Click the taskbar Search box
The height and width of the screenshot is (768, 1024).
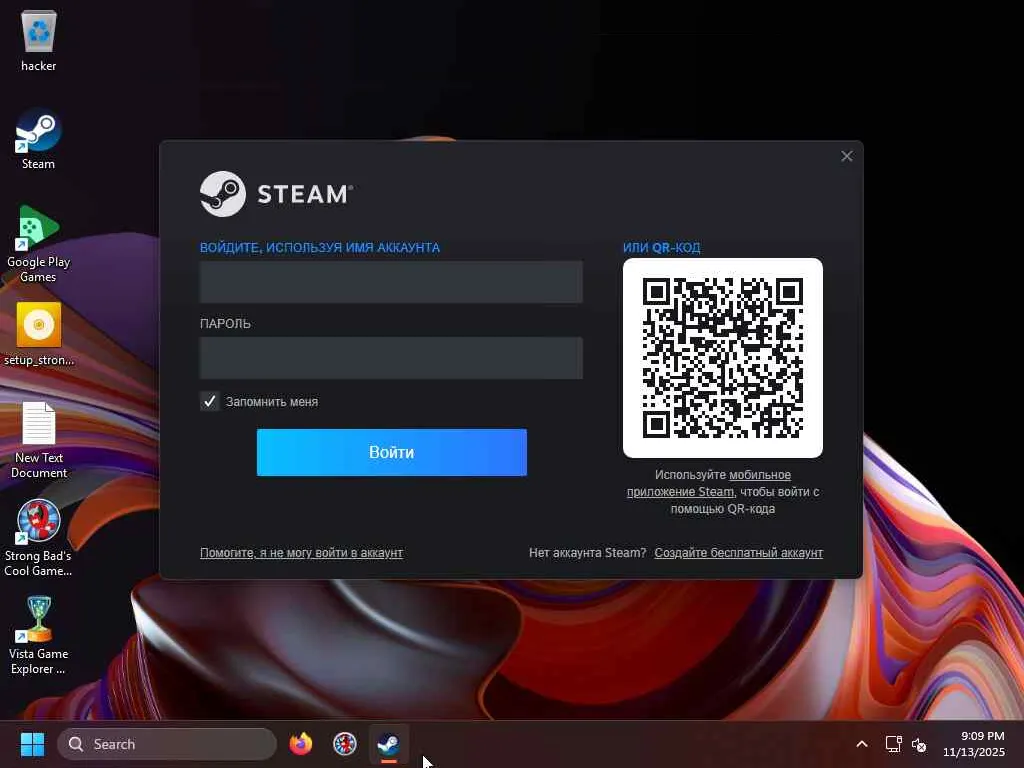pyautogui.click(x=167, y=744)
